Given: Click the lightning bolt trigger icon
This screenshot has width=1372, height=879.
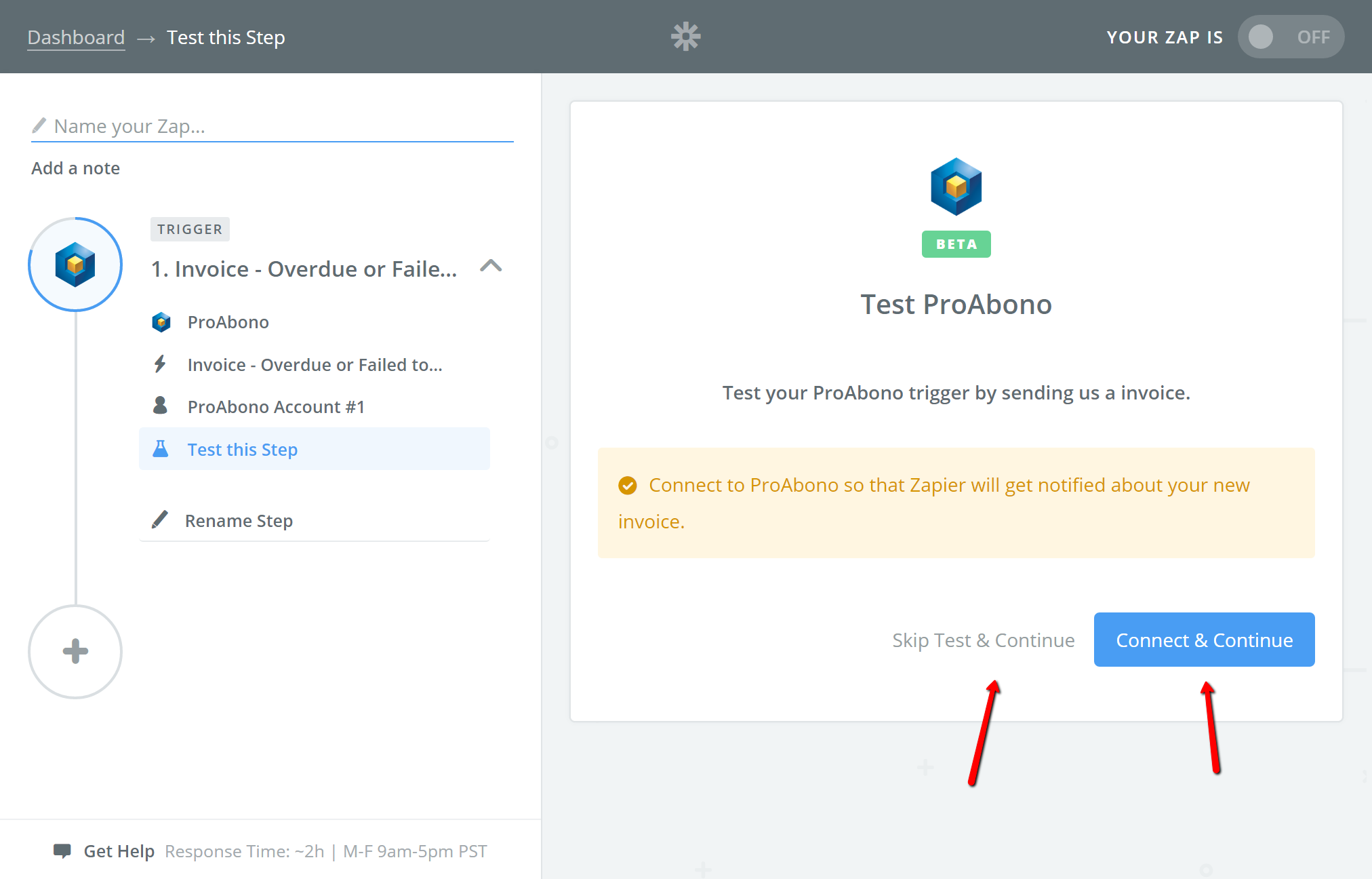Looking at the screenshot, I should point(160,364).
